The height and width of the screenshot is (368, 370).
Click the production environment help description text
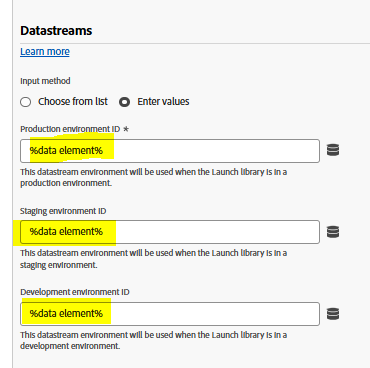pyautogui.click(x=153, y=177)
